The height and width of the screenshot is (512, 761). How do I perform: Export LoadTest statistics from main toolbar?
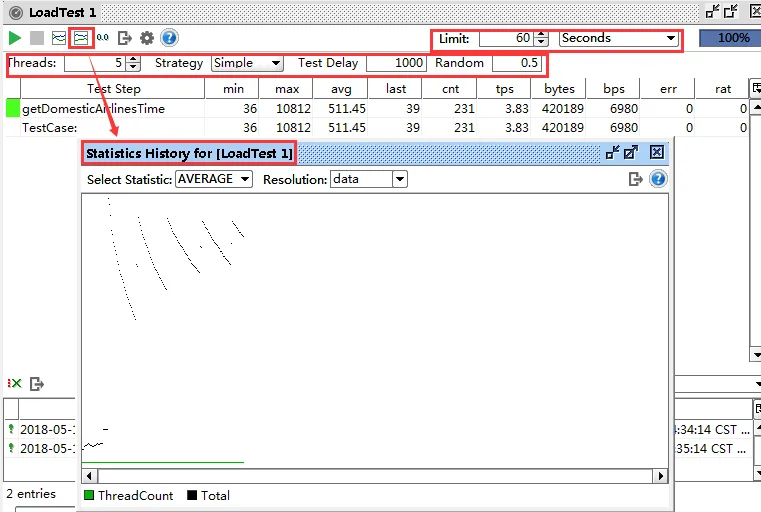(125, 38)
